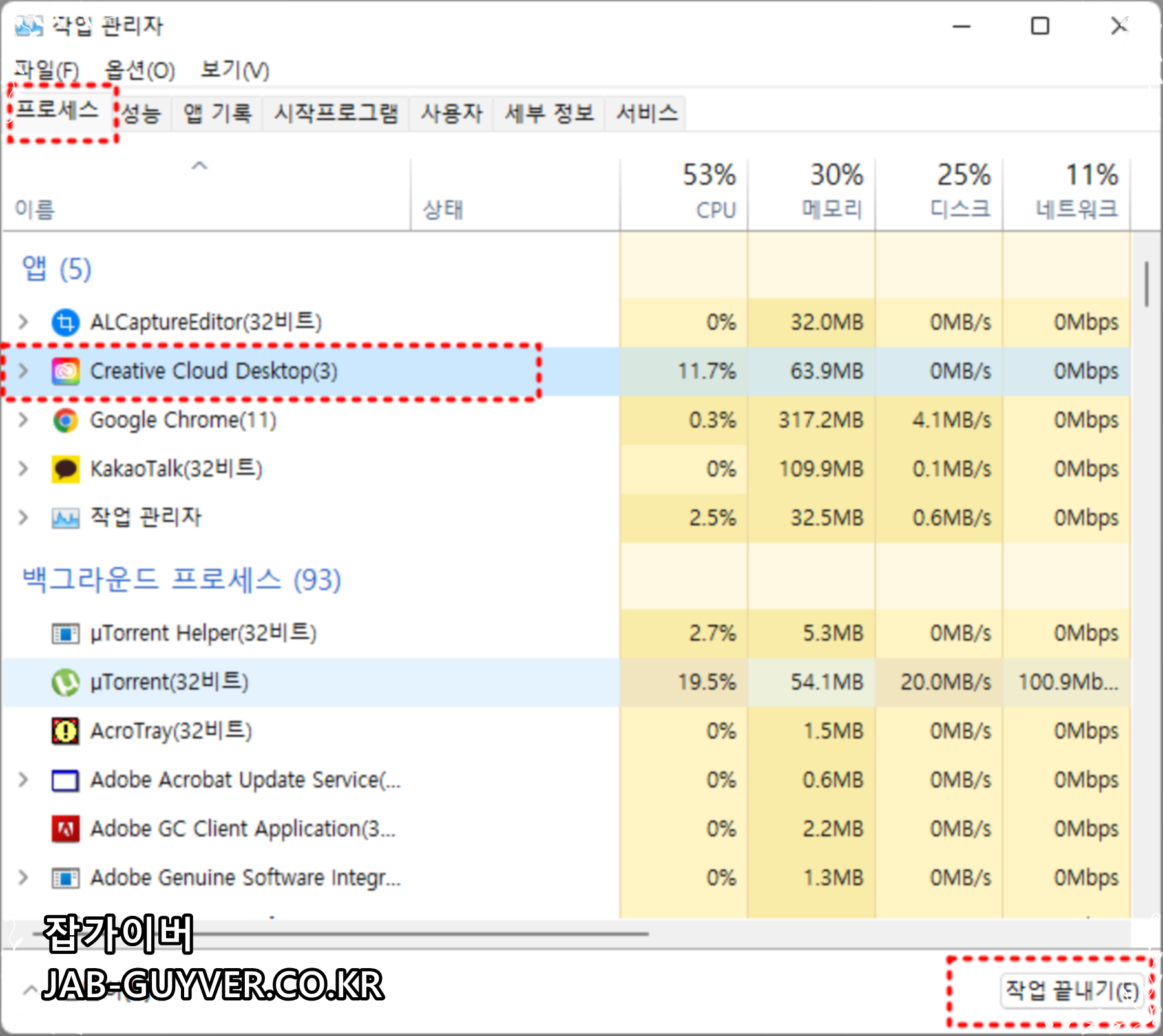
Task: Click µTorrent's 100.9Mb network value
Action: coord(1068,682)
